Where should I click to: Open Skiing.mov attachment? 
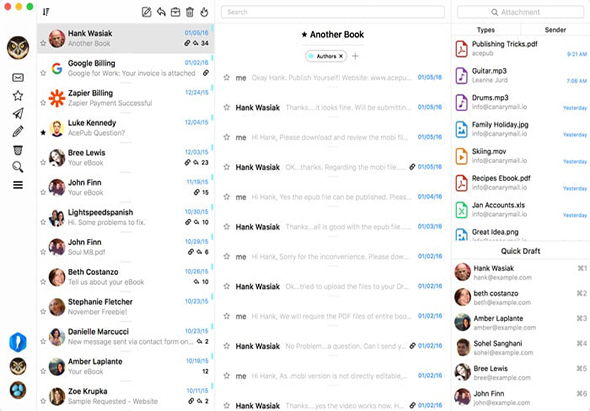point(521,156)
